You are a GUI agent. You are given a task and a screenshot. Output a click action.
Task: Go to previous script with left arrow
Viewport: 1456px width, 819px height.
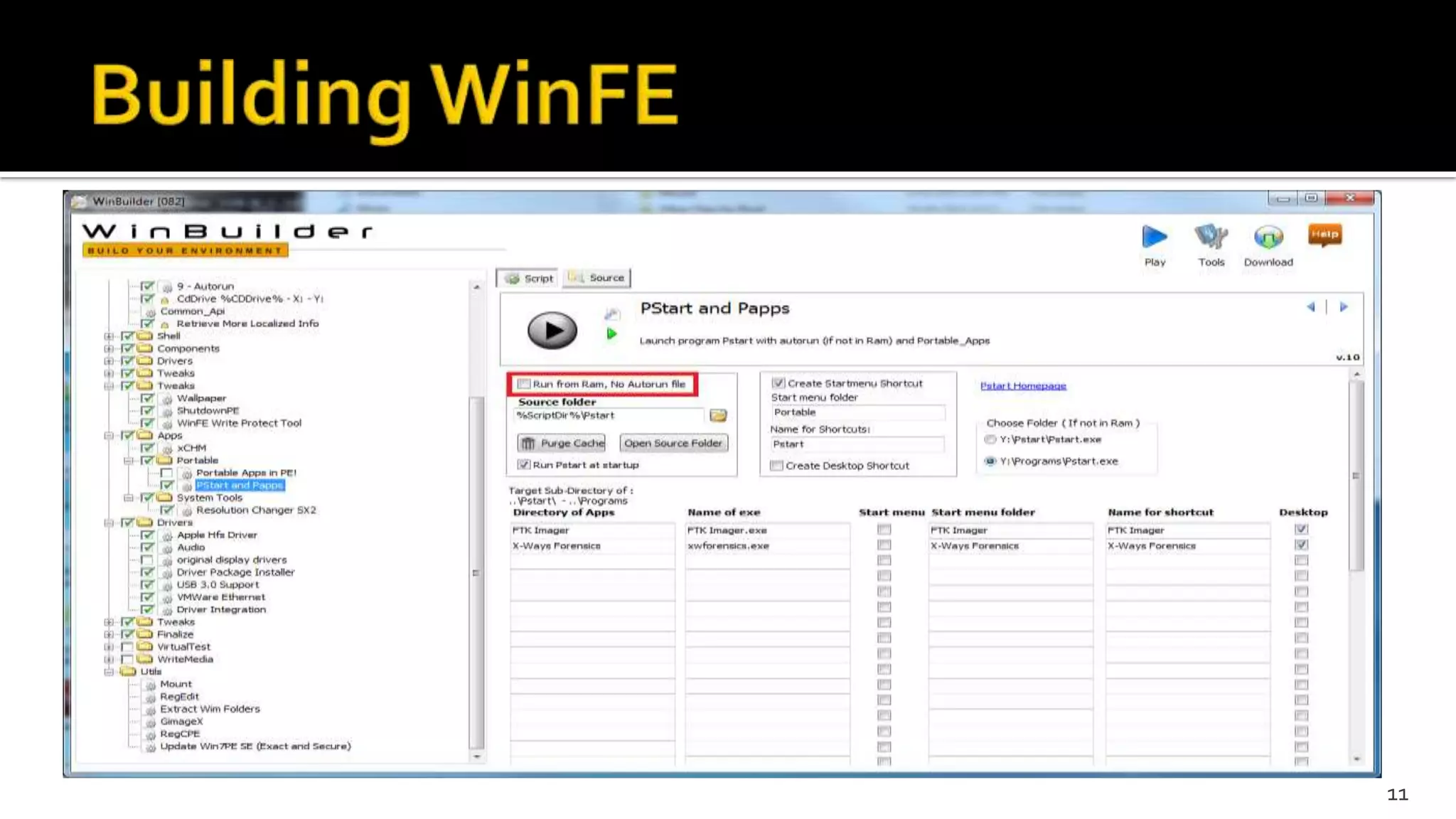(1310, 307)
